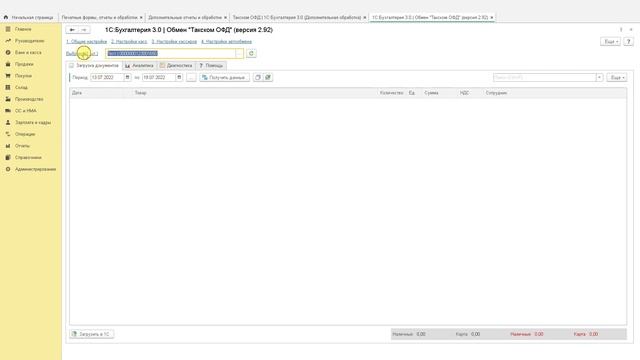The width and height of the screenshot is (640, 360).
Task: Open calendar for the period start date
Action: 127,77
